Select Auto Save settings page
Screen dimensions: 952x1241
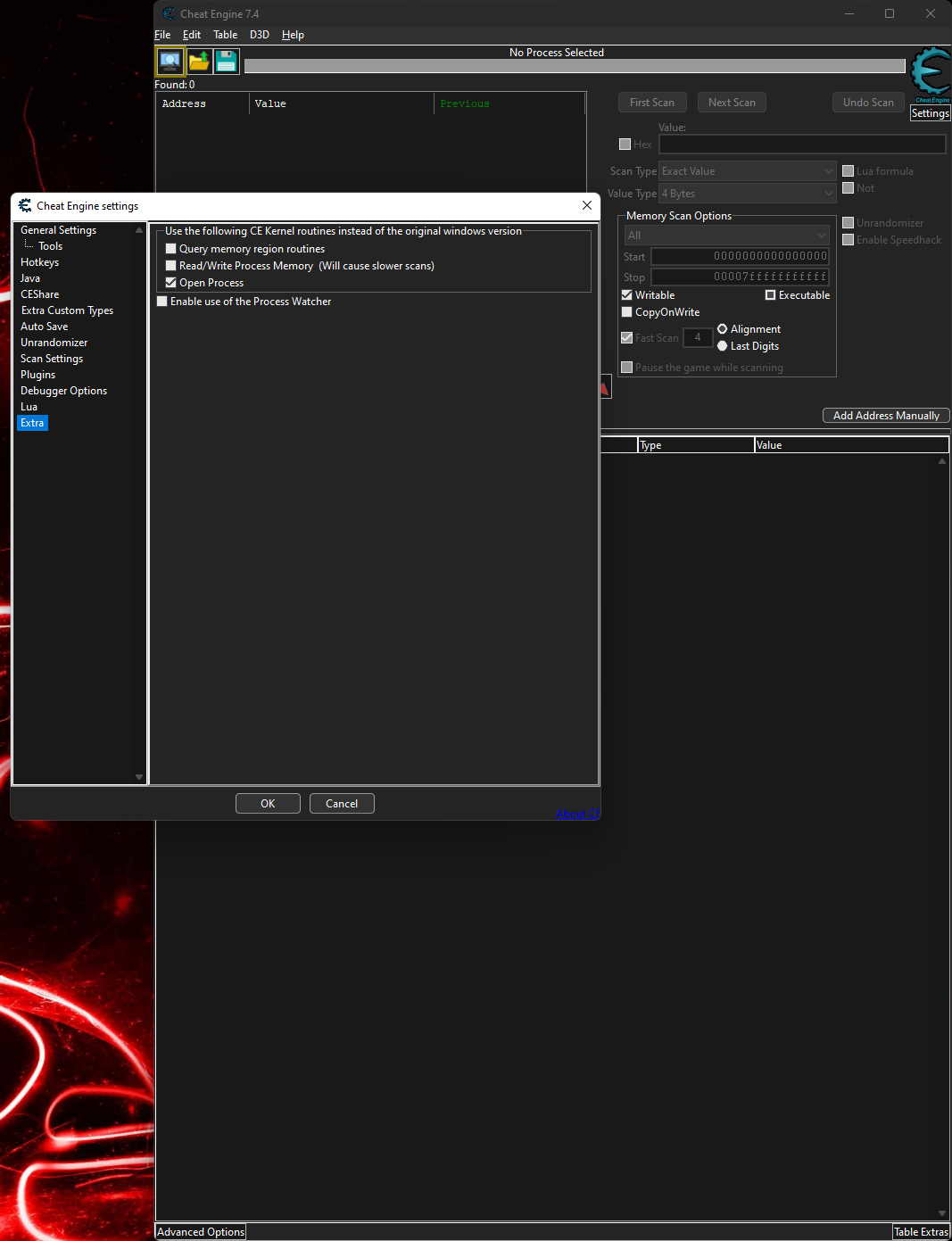click(45, 327)
